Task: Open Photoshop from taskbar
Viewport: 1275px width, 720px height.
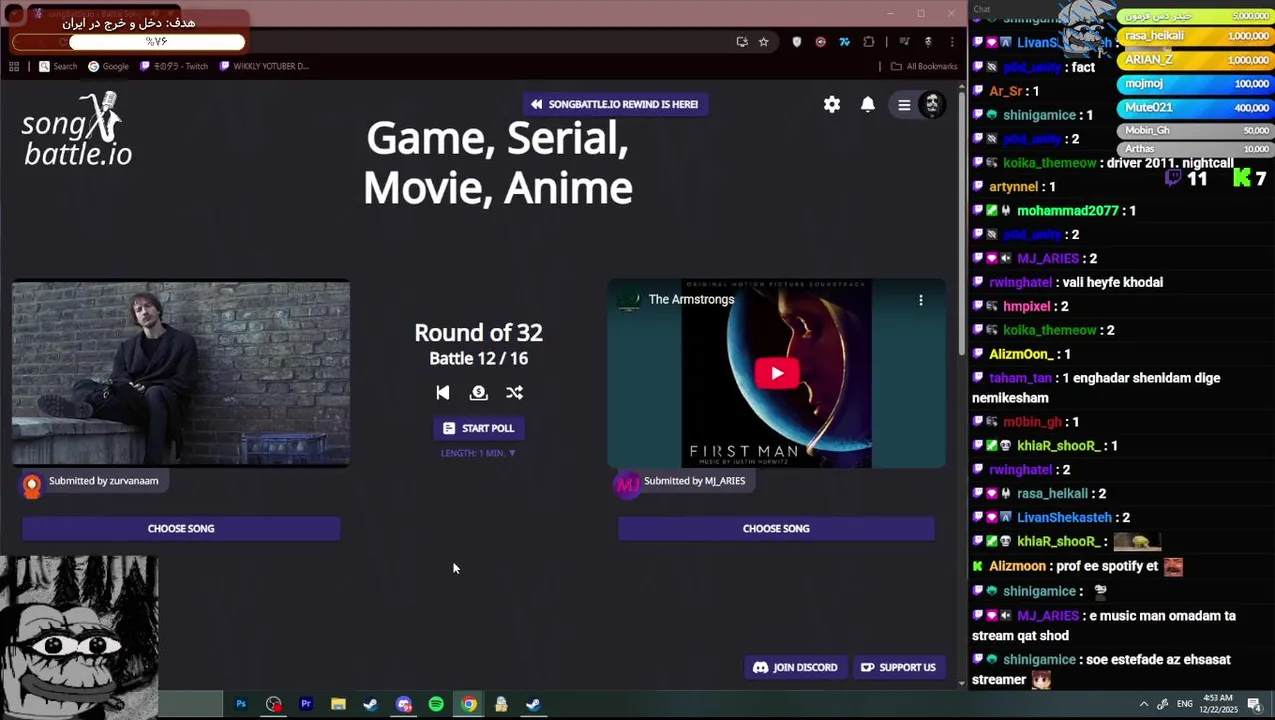Action: (241, 704)
